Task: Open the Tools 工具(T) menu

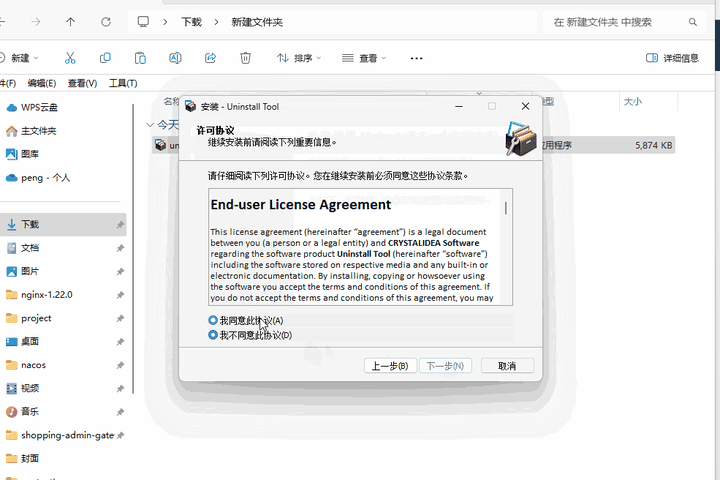Action: (123, 83)
